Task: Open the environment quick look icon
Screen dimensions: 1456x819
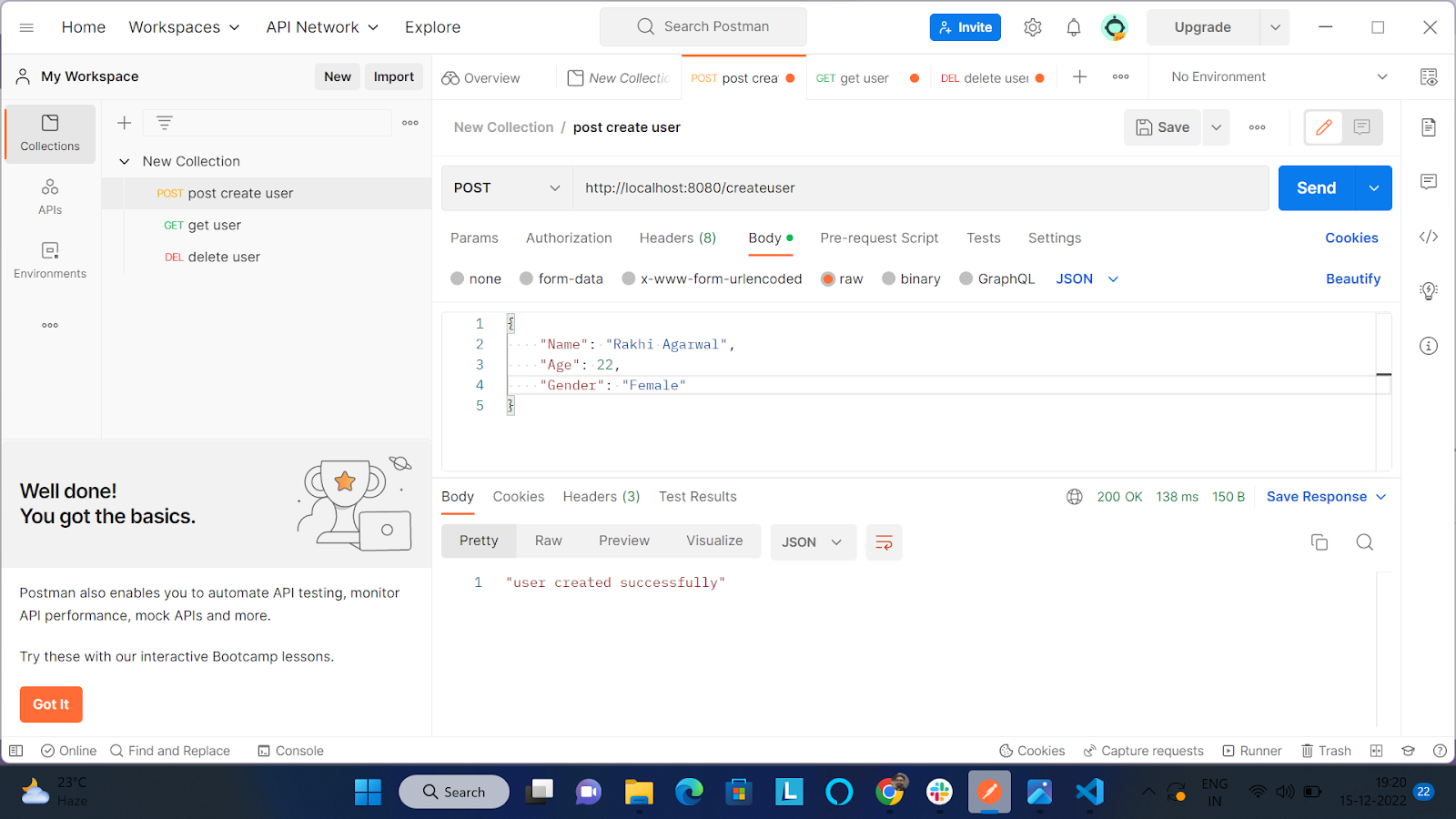Action: coord(1429,77)
